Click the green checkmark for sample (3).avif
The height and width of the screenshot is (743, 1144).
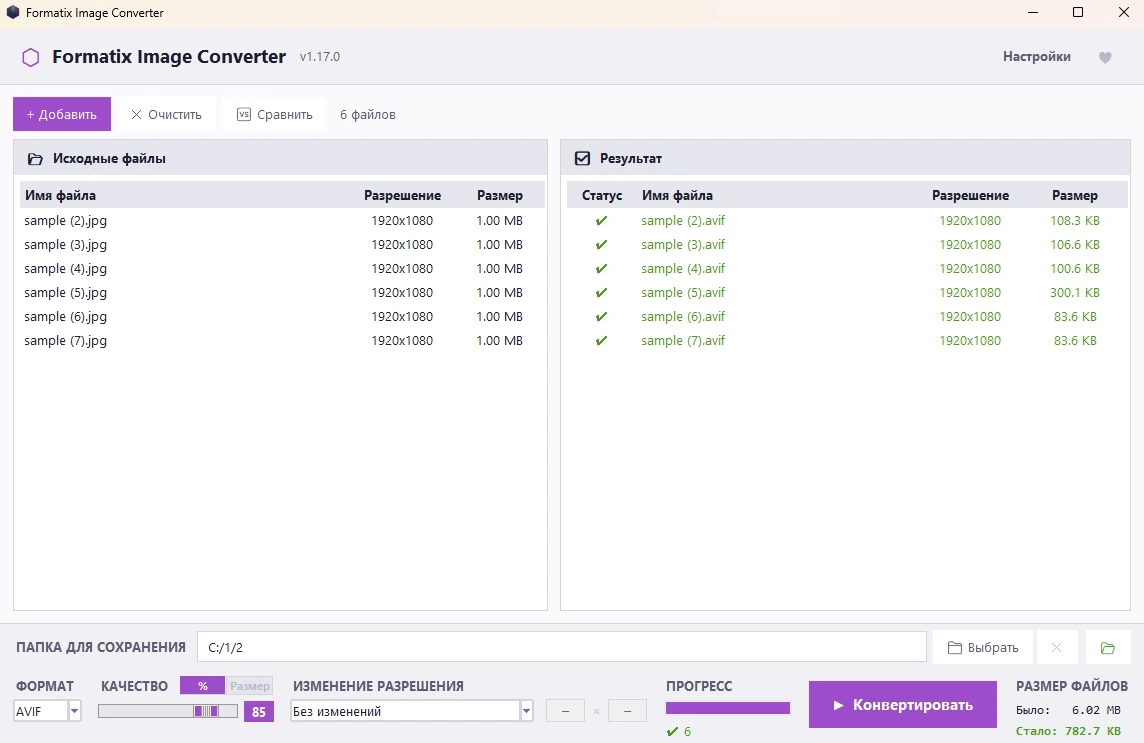pos(601,245)
